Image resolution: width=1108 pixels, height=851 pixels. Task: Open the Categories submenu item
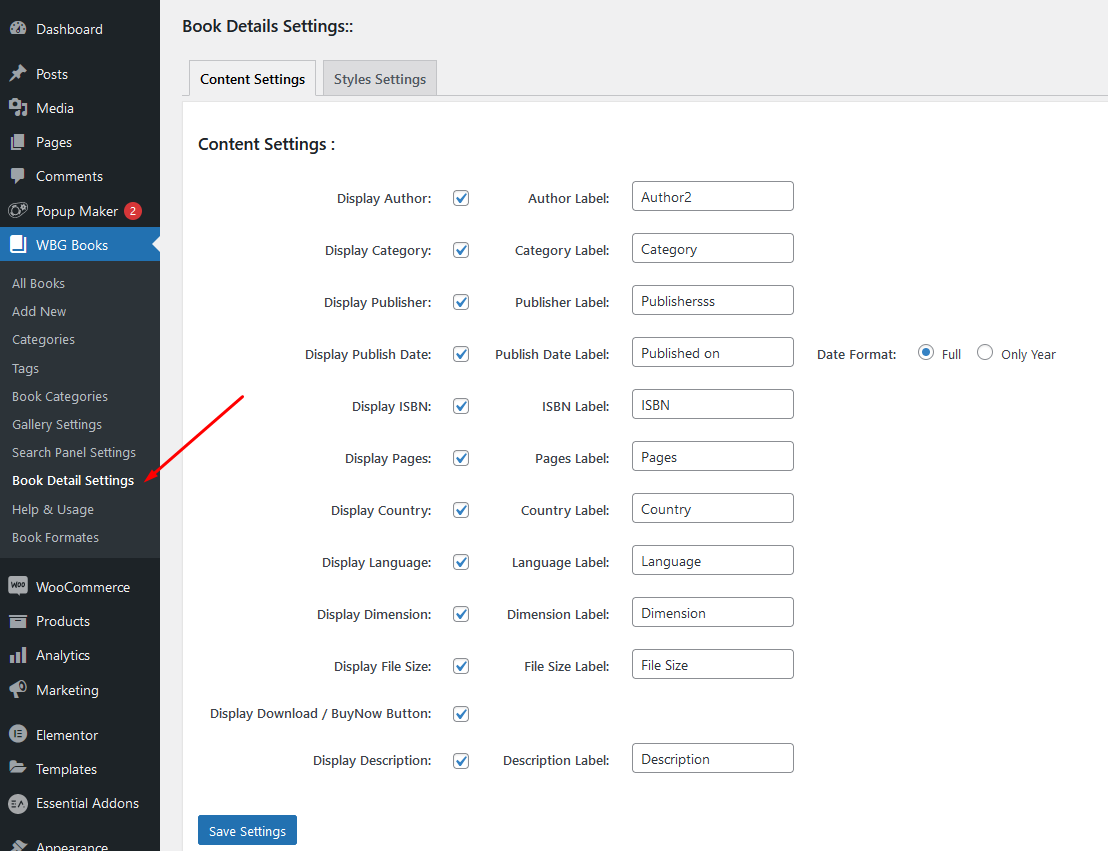point(43,340)
